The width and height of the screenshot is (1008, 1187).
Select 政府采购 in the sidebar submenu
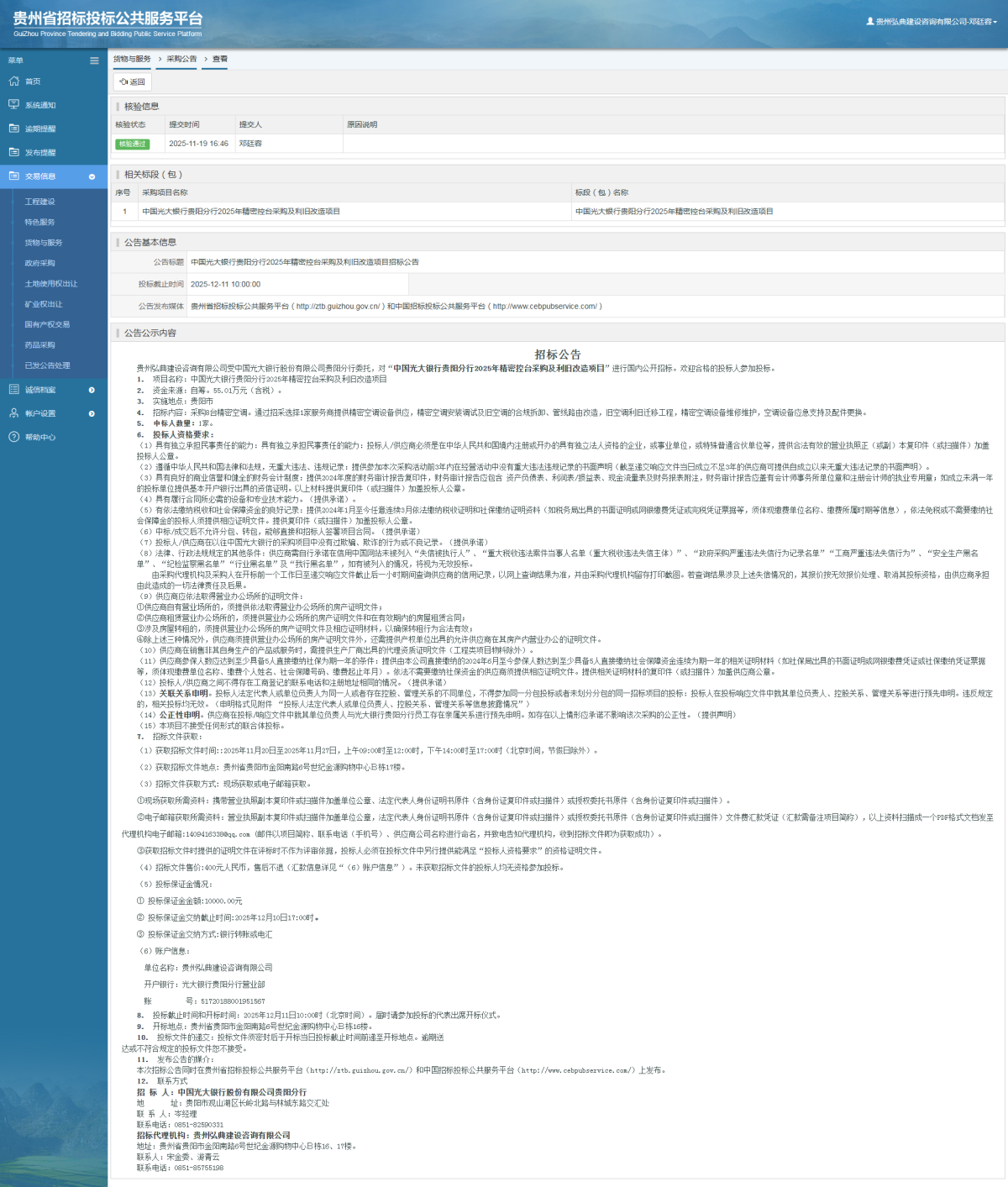(39, 263)
